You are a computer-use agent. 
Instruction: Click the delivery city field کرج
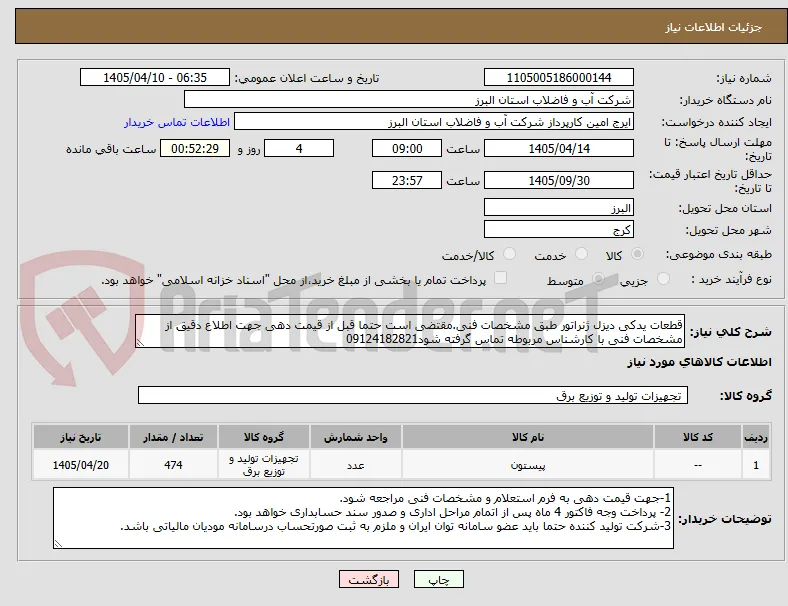coord(558,230)
